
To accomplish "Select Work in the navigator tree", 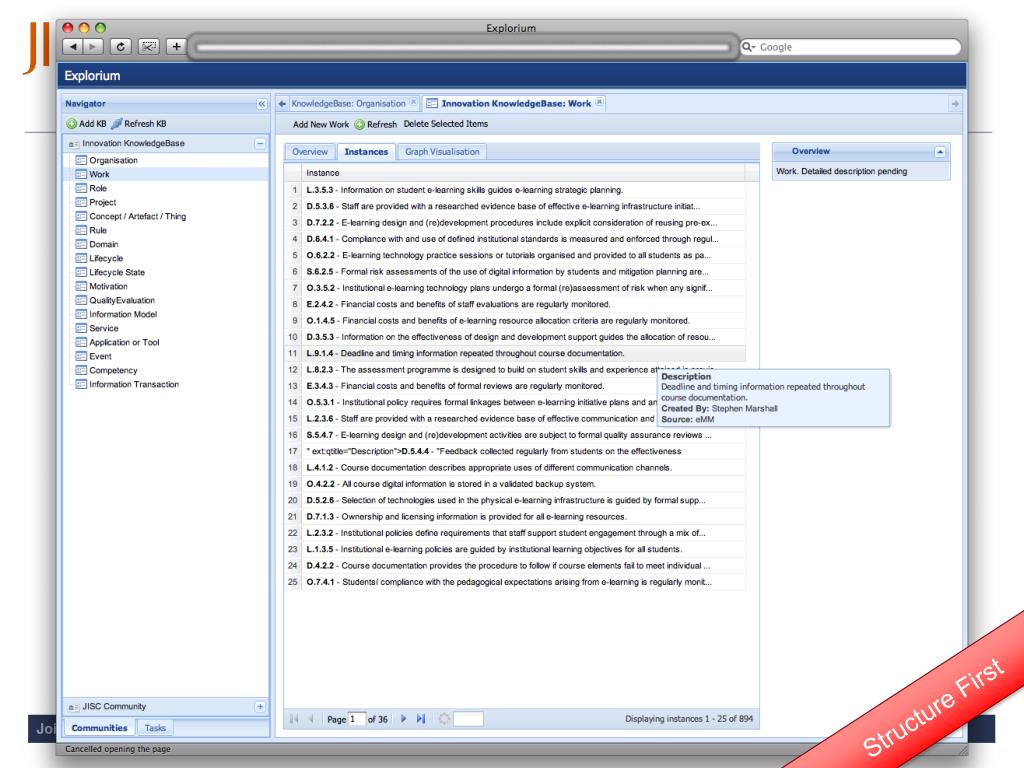I will [99, 174].
